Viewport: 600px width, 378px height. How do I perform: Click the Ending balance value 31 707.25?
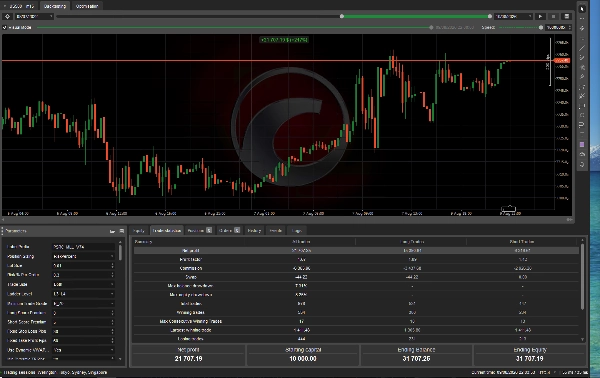[x=416, y=359]
